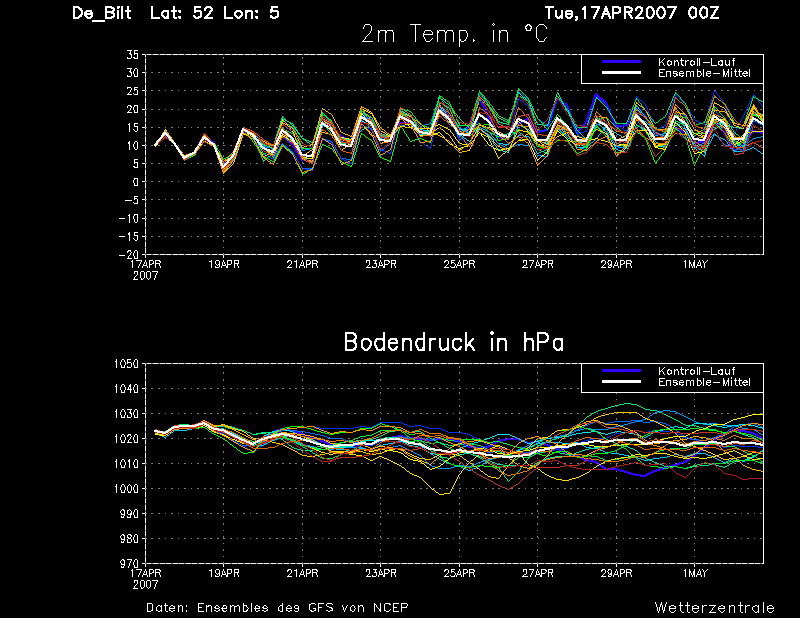The image size is (800, 618).
Task: Click Ensemble-Mittel label in pressure chart legend
Action: [x=703, y=383]
